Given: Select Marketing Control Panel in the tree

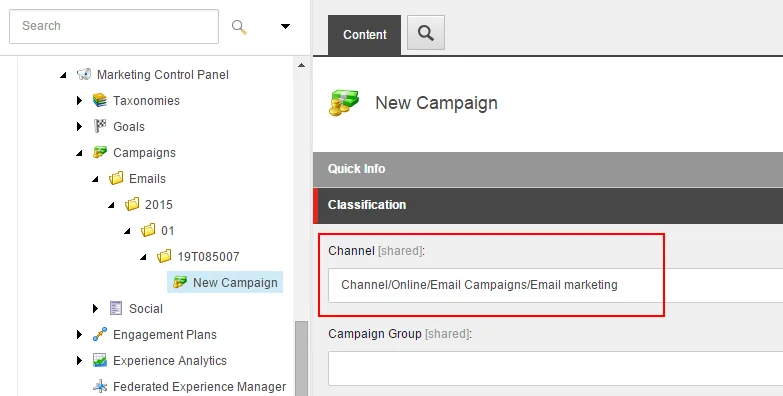Looking at the screenshot, I should pyautogui.click(x=163, y=74).
